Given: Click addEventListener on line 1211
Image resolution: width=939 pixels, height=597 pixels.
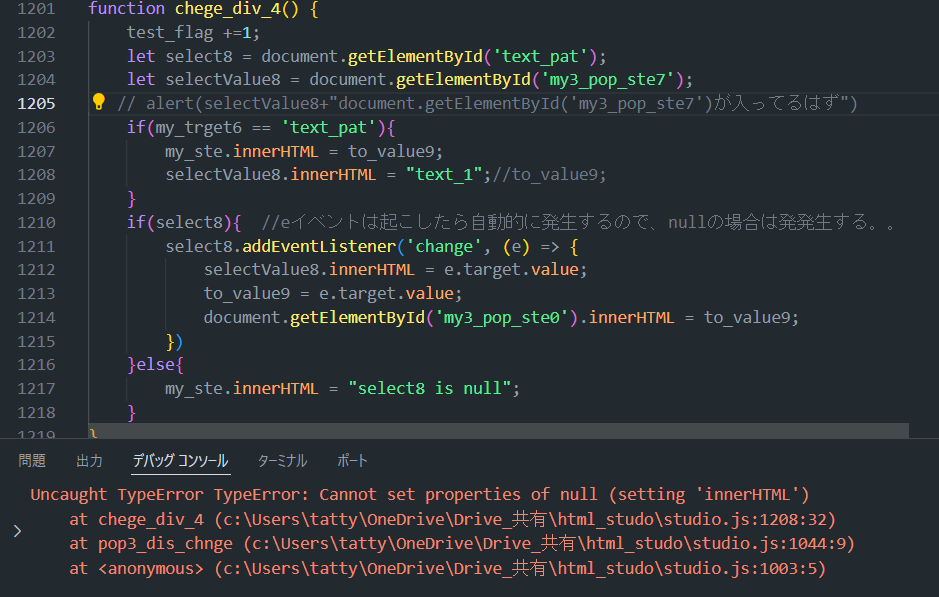Looking at the screenshot, I should (x=319, y=247).
